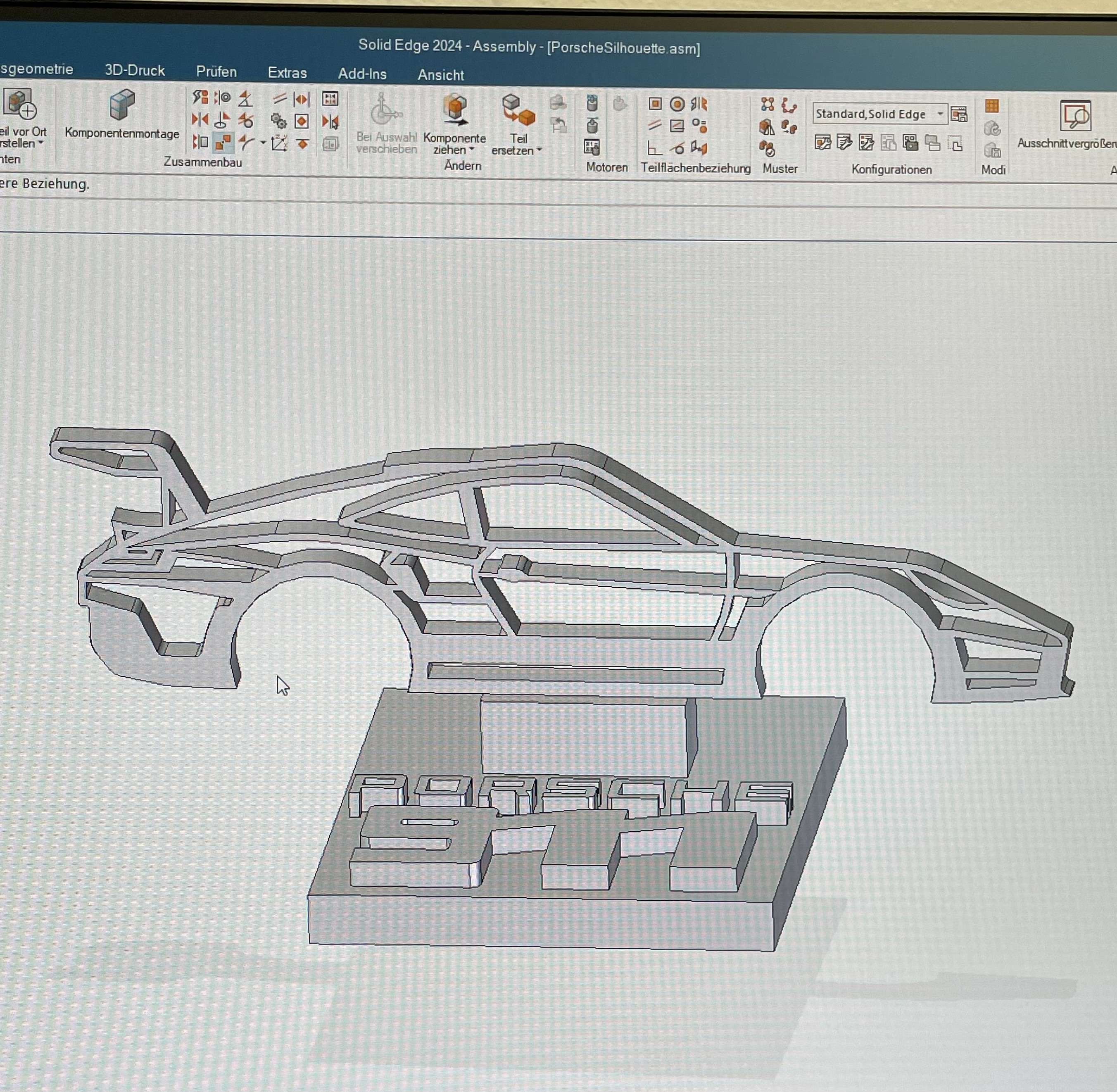Click the dashed-frame configuration icon at row end

point(956,143)
